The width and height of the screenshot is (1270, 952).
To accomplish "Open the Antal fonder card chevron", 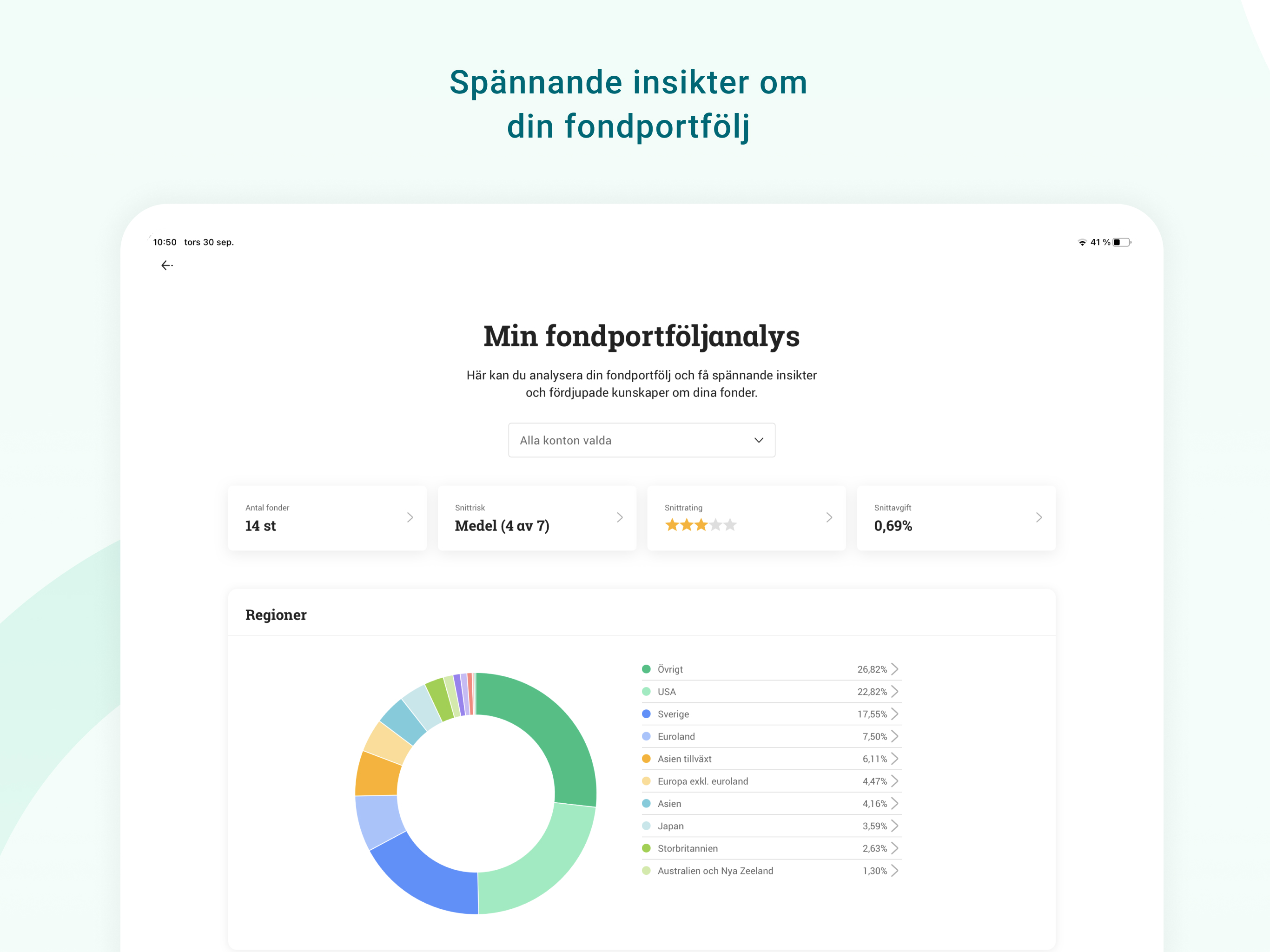I will [410, 517].
